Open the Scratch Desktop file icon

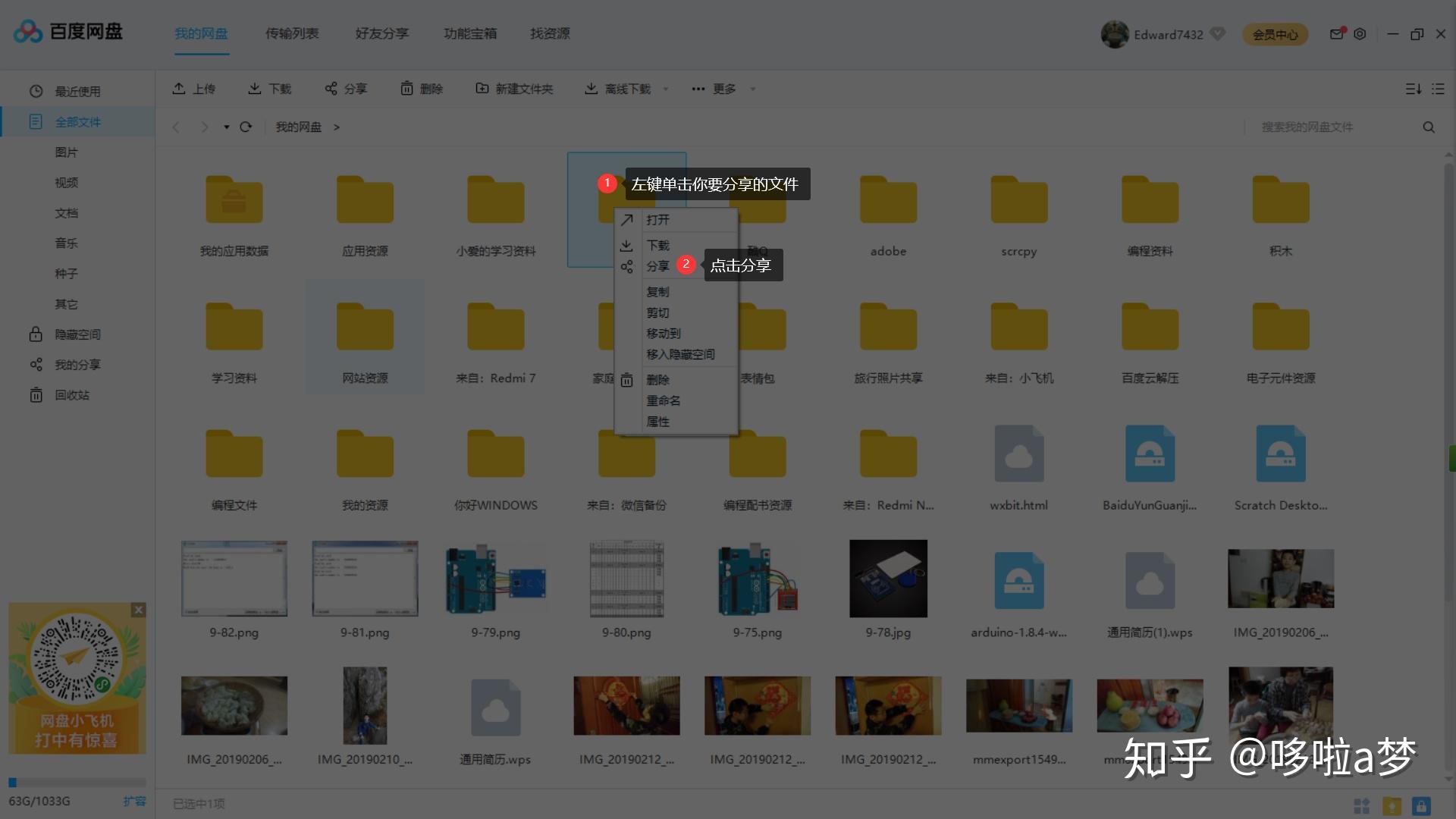point(1281,453)
